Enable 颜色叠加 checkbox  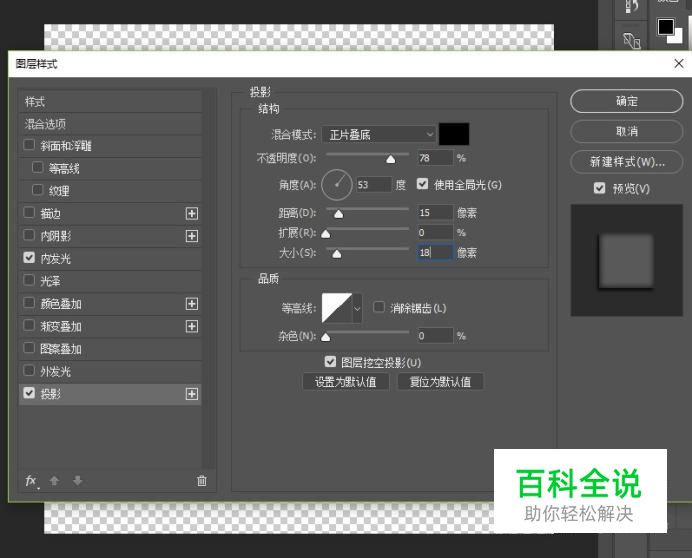[x=29, y=302]
